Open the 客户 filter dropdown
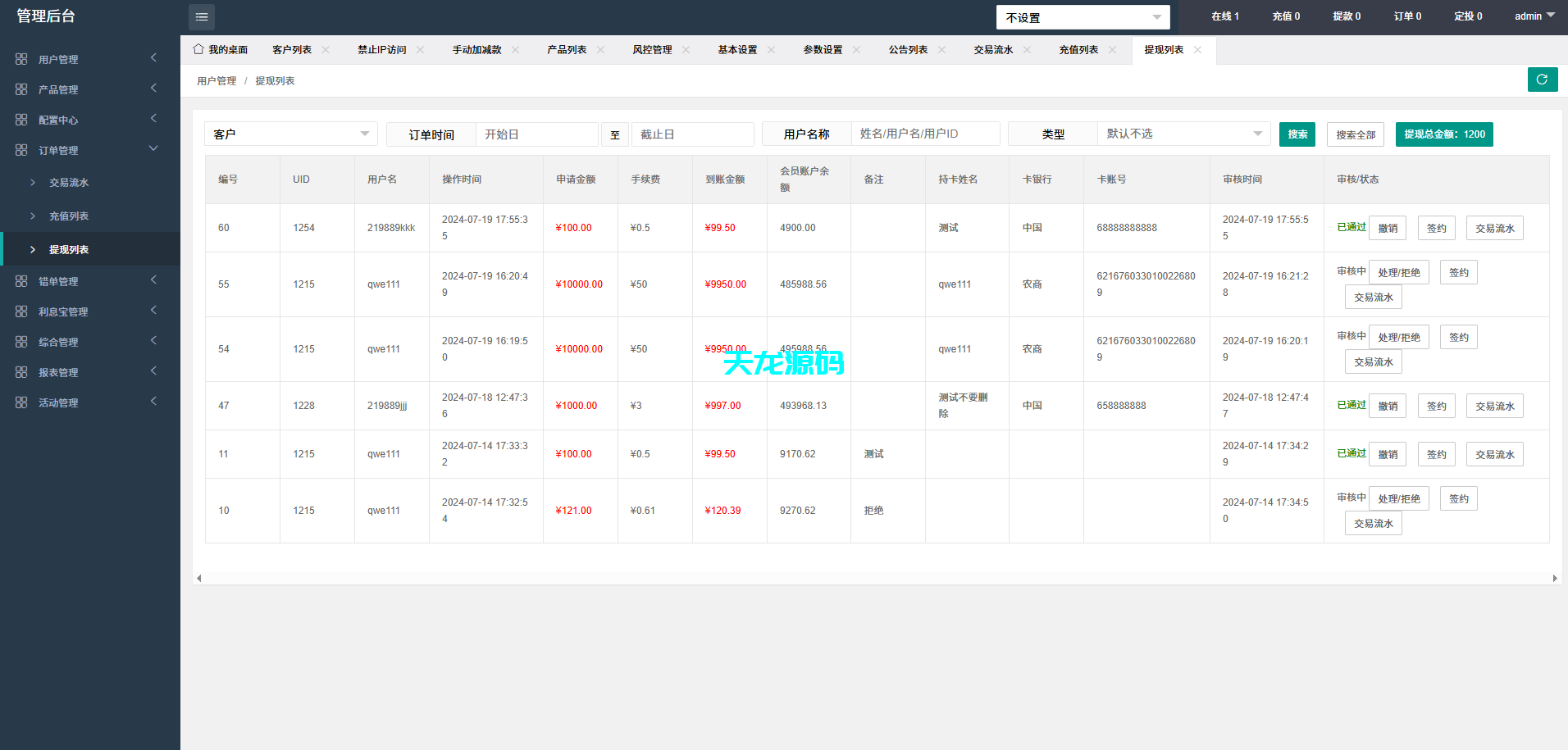This screenshot has width=1568, height=750. tap(290, 133)
